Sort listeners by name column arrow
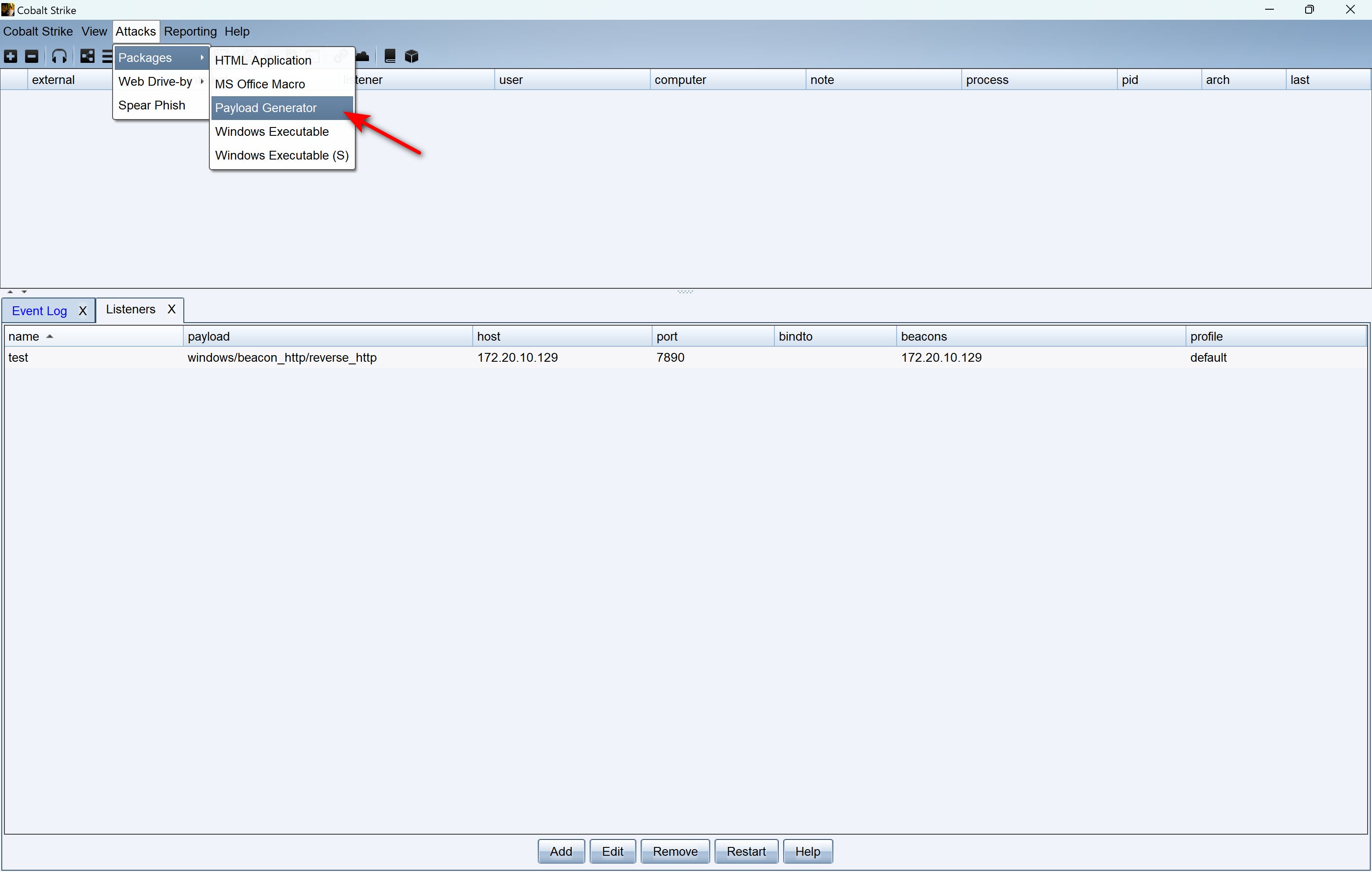 point(50,337)
